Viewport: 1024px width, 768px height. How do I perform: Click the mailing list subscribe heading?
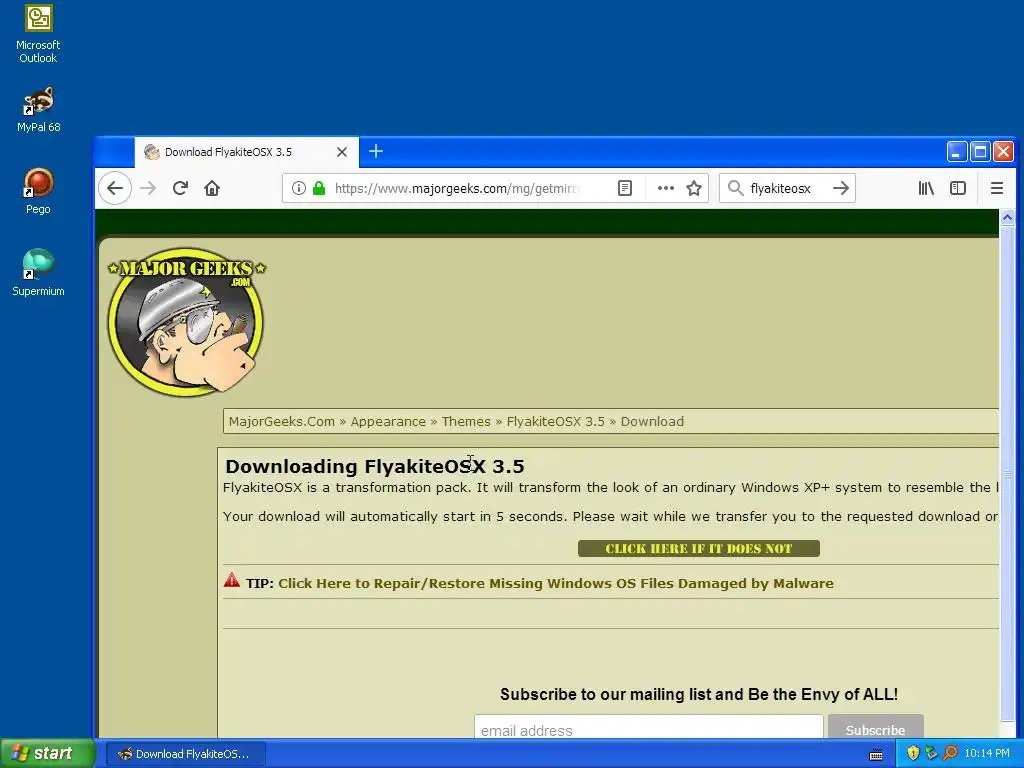[x=699, y=694]
